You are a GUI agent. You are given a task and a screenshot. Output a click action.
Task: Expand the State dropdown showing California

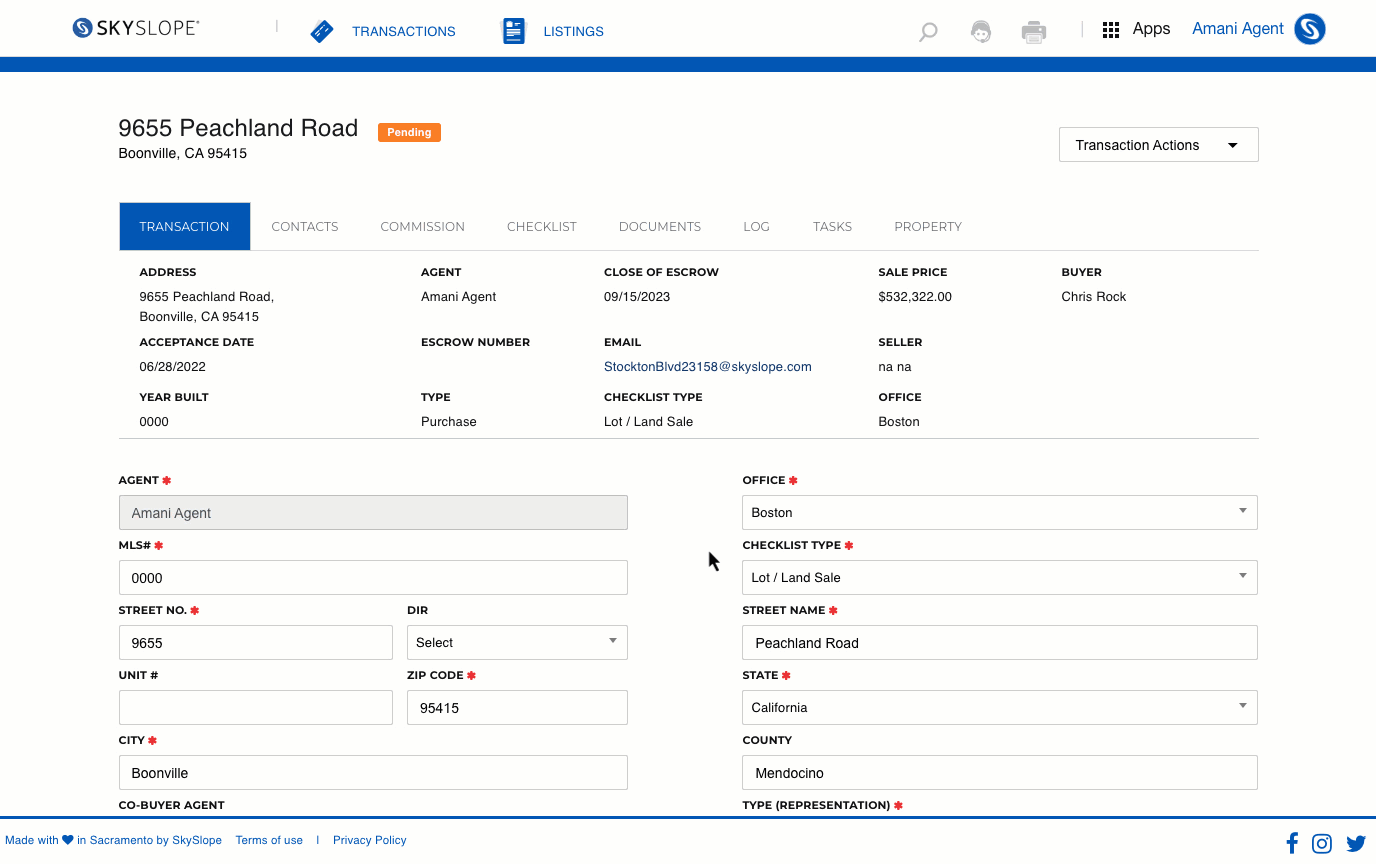(999, 707)
